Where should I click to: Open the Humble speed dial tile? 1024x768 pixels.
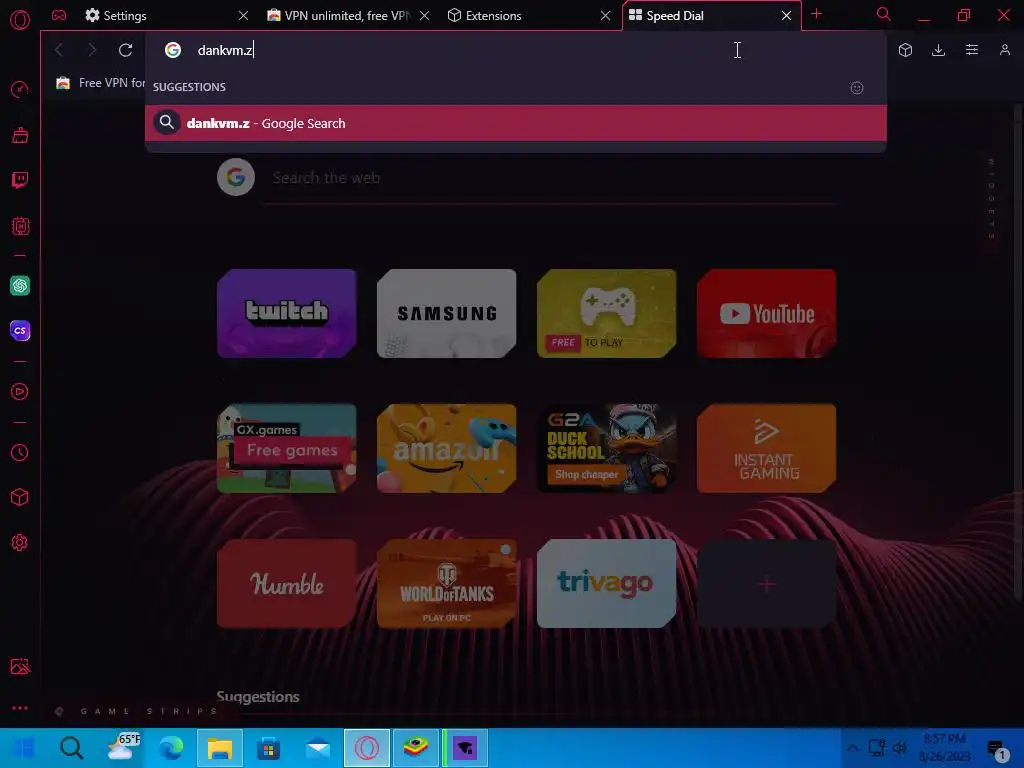tap(287, 583)
